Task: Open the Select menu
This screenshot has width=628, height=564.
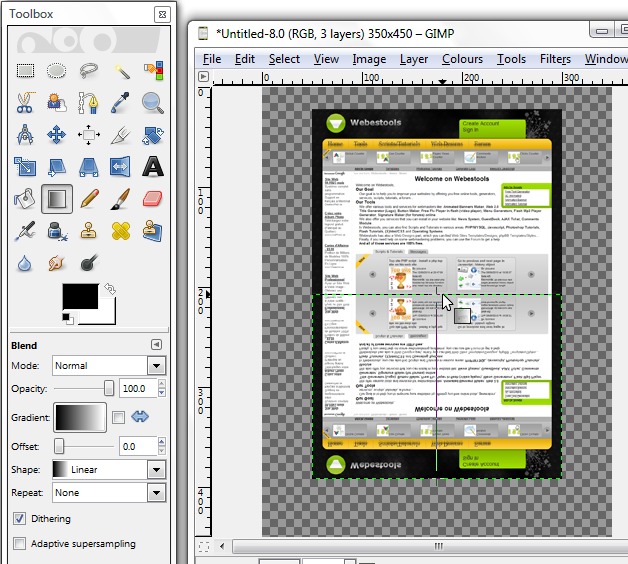Action: [284, 59]
